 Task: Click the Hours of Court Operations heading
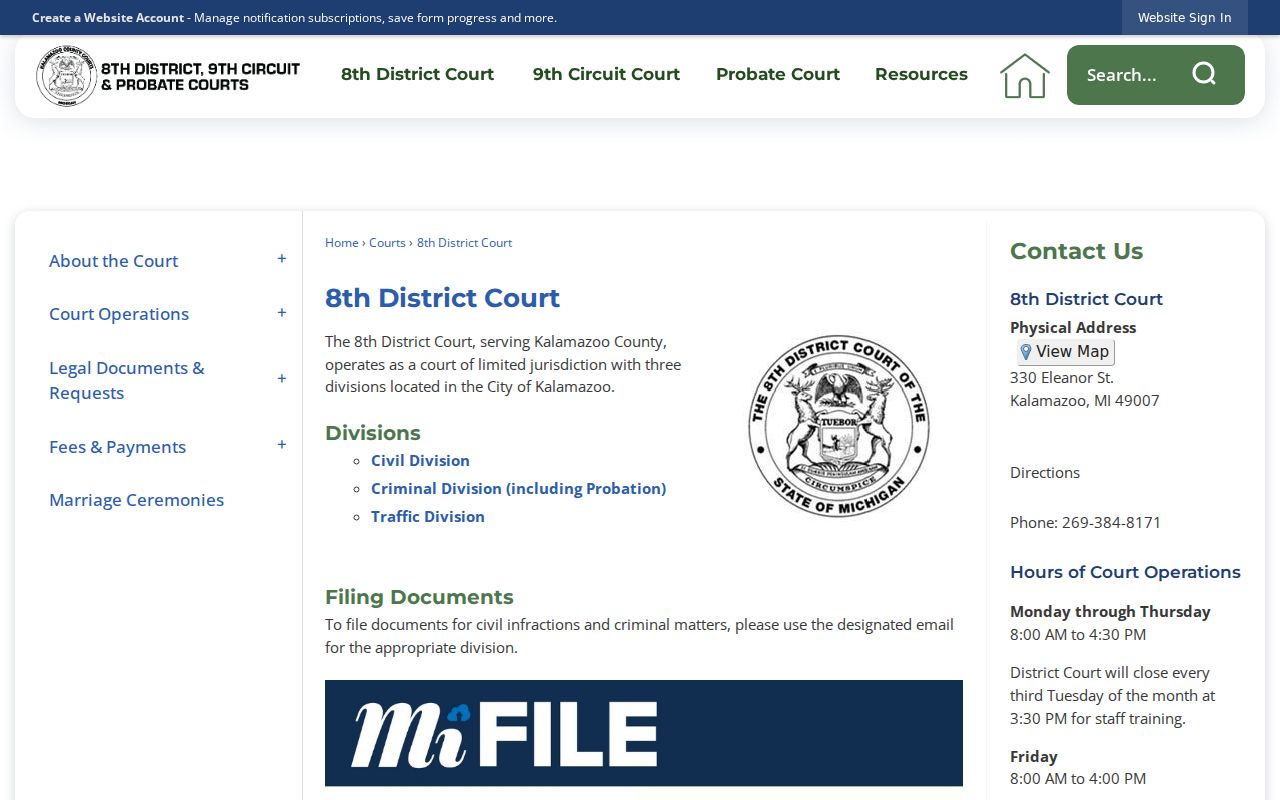click(1125, 572)
